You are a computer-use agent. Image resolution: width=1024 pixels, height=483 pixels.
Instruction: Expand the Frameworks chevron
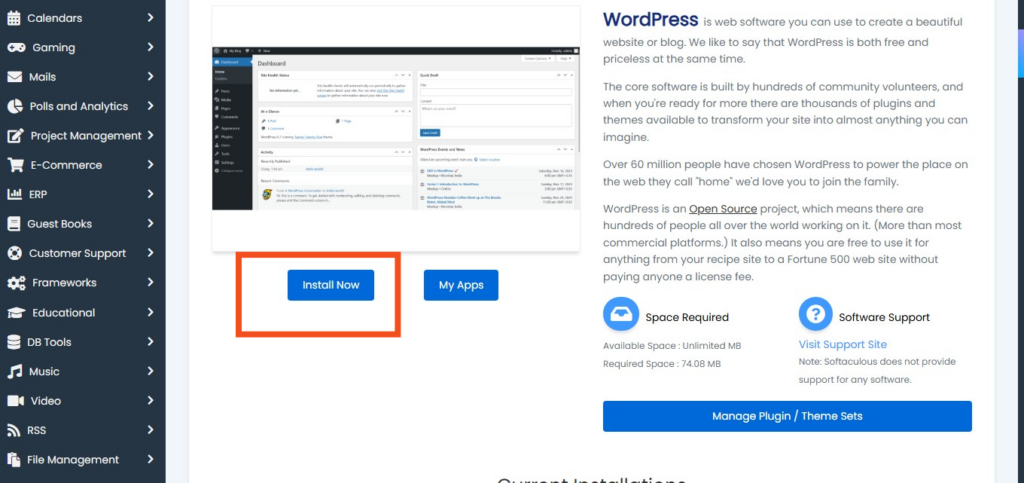point(151,282)
